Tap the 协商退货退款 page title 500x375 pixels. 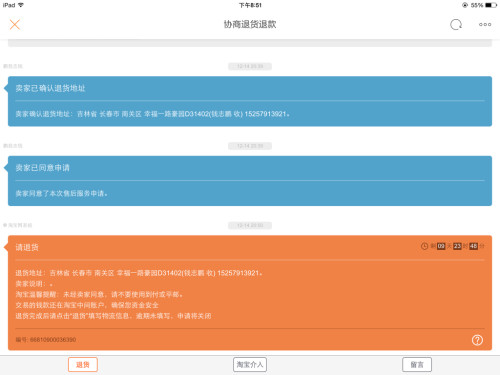[x=250, y=24]
